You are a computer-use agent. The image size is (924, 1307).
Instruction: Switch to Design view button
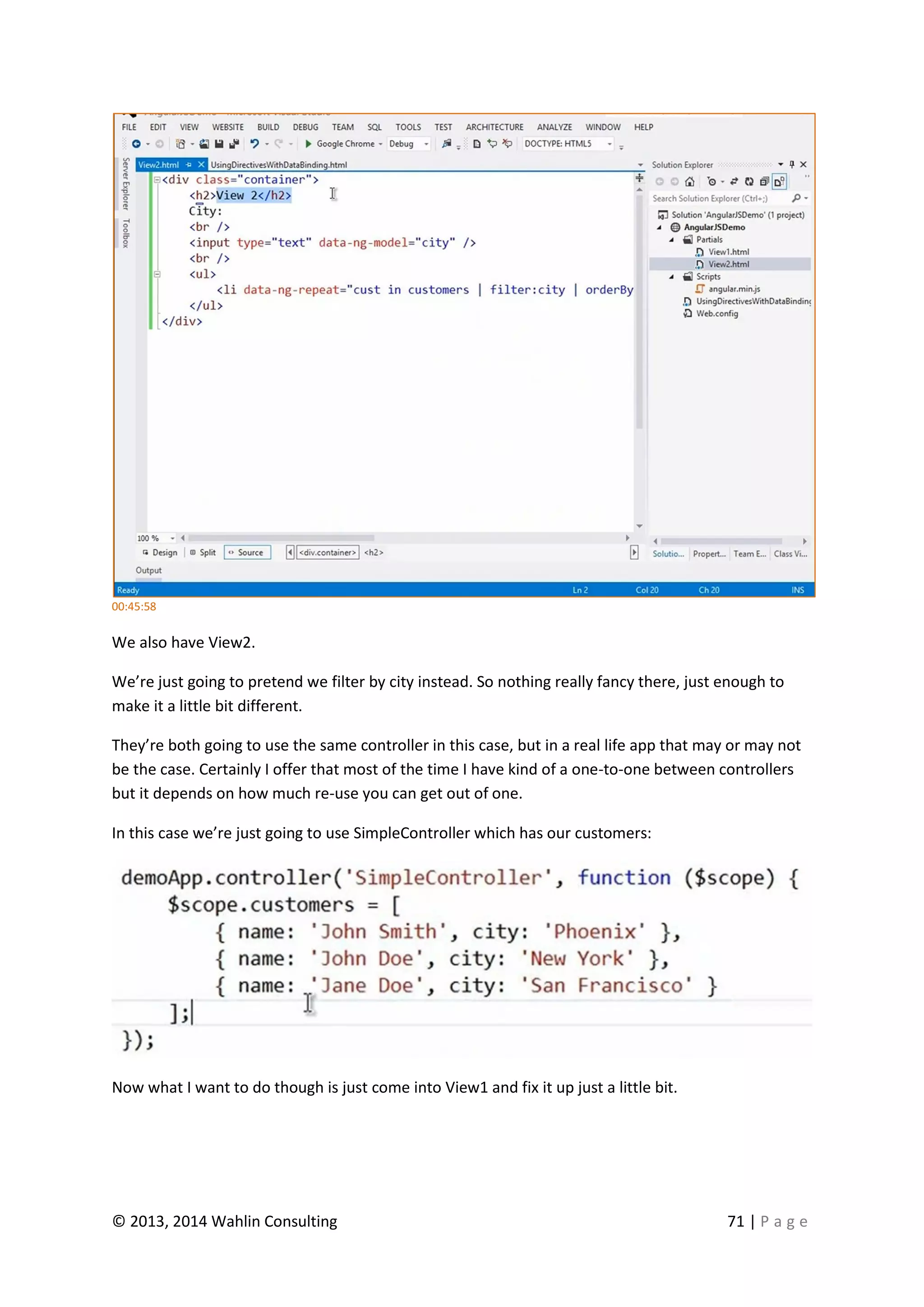(x=160, y=553)
